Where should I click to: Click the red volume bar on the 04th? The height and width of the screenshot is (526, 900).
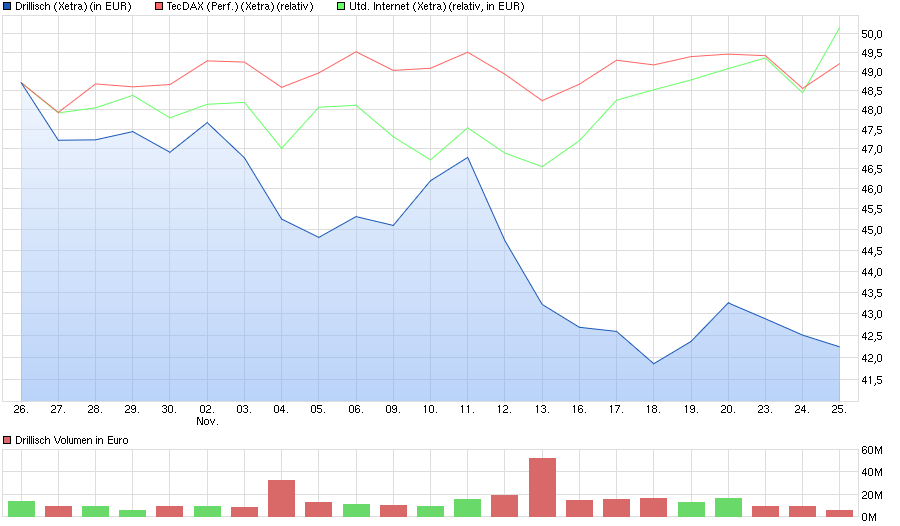(x=281, y=498)
